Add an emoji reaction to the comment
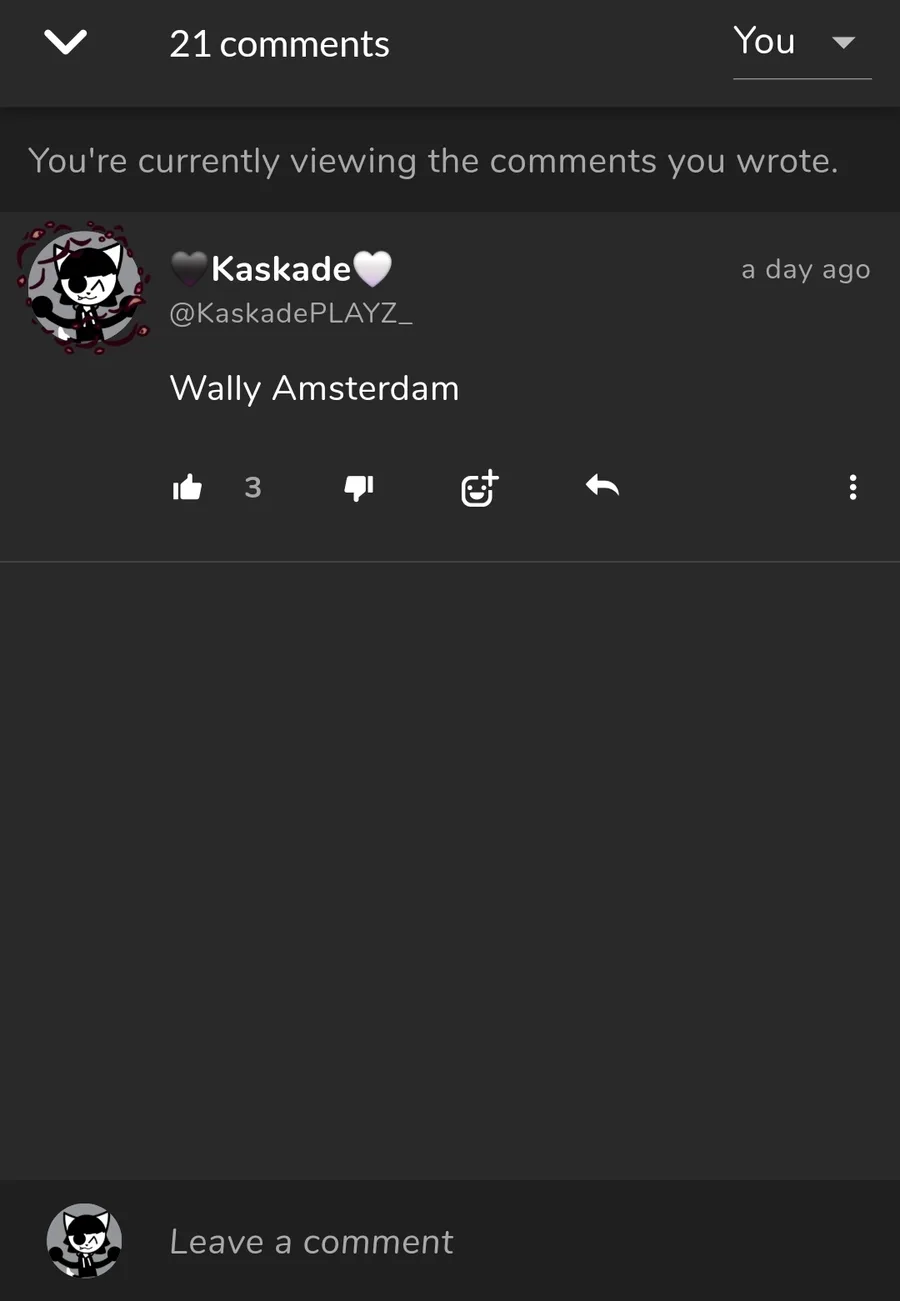 479,487
